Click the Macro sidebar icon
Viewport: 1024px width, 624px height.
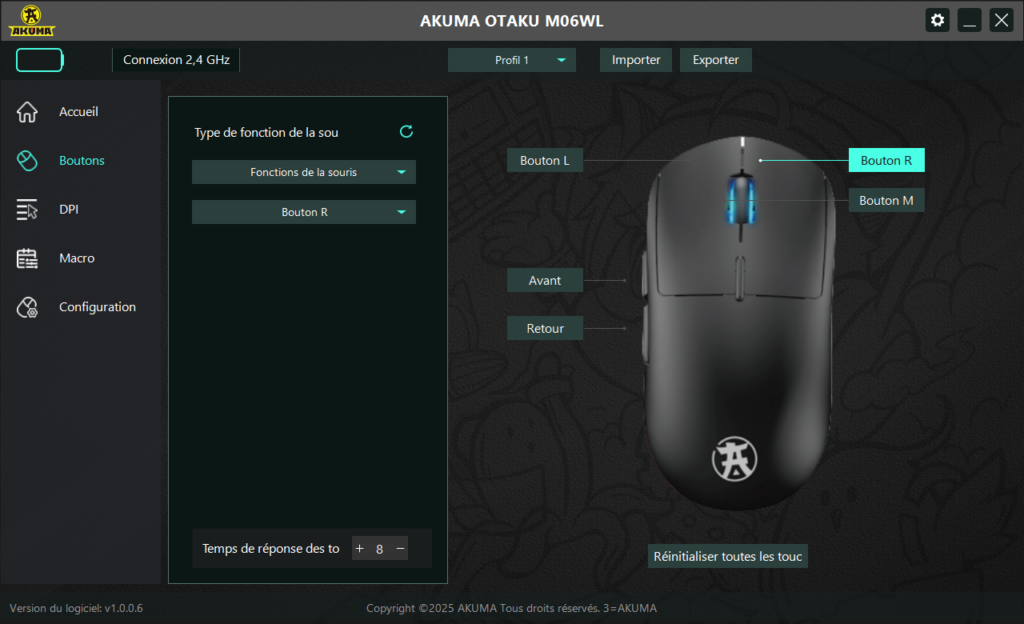pos(27,258)
